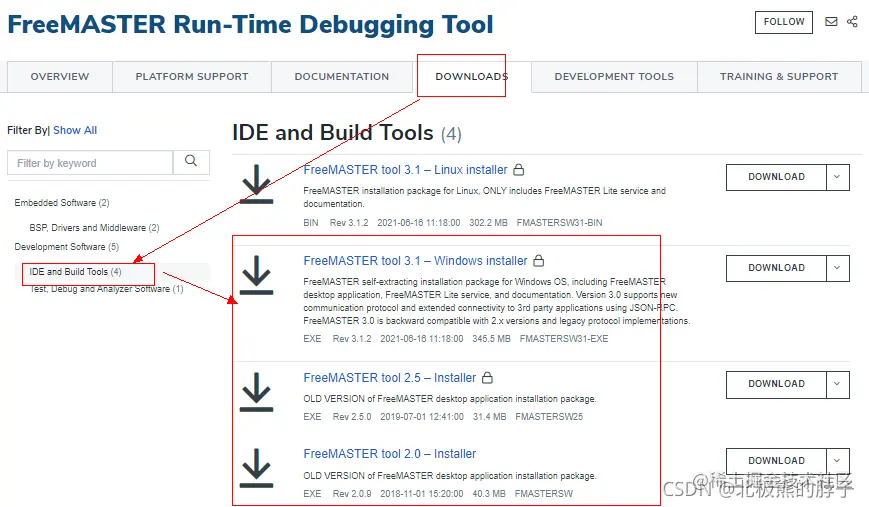Click the lock icon beside Linux installer

coord(518,170)
